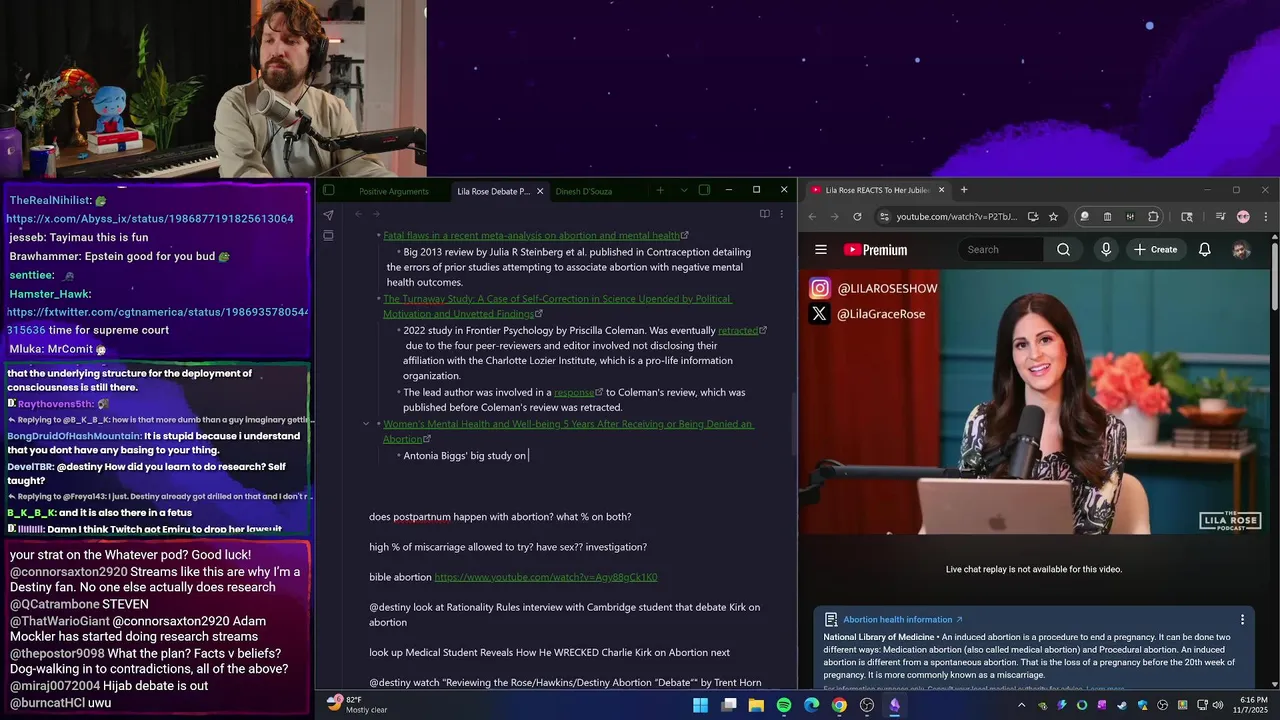Open File Explorer from the taskbar

757,705
